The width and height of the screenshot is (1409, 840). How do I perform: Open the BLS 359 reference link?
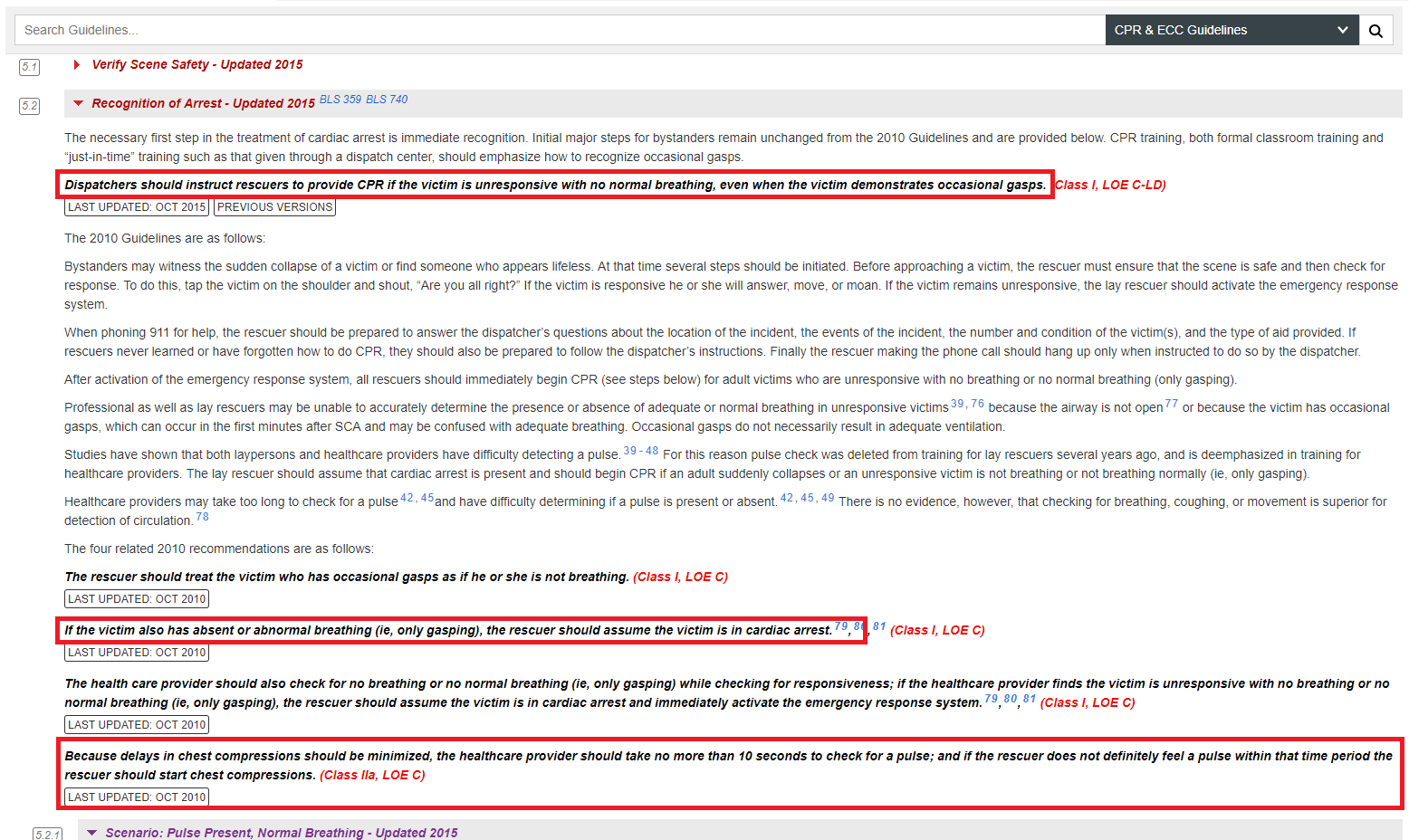tap(340, 100)
